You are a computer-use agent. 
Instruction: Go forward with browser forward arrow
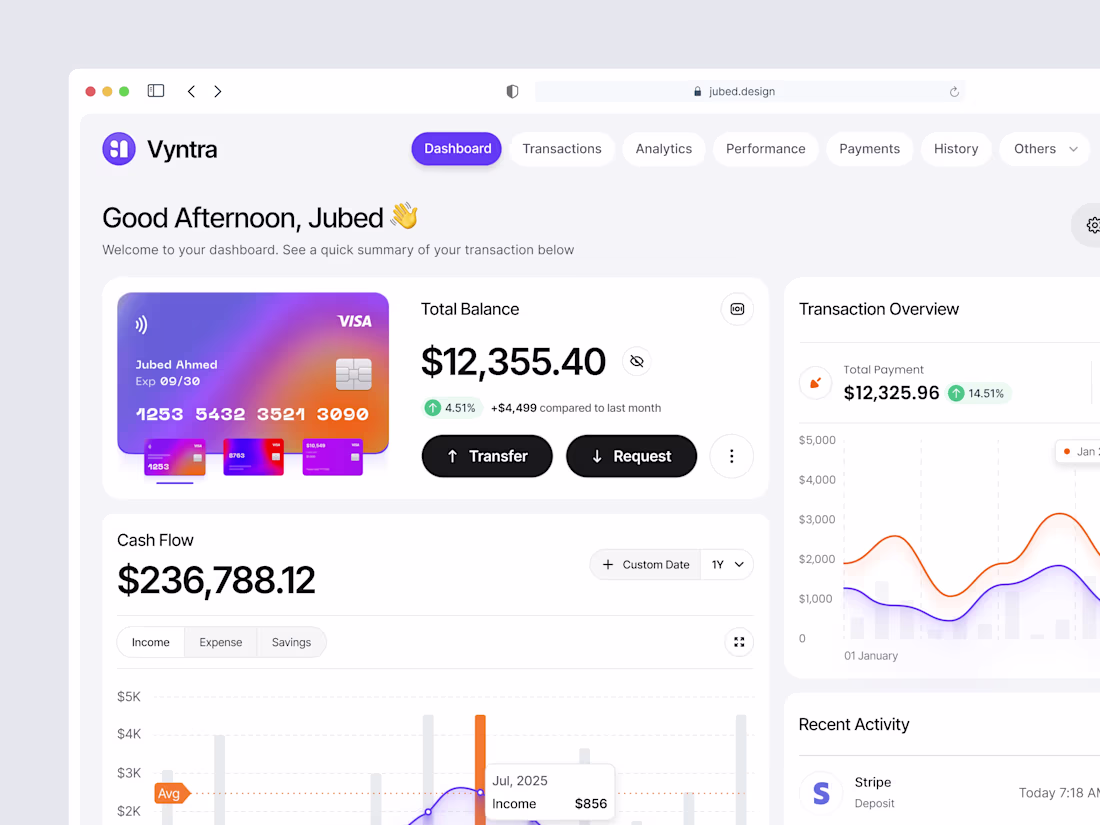pos(217,91)
